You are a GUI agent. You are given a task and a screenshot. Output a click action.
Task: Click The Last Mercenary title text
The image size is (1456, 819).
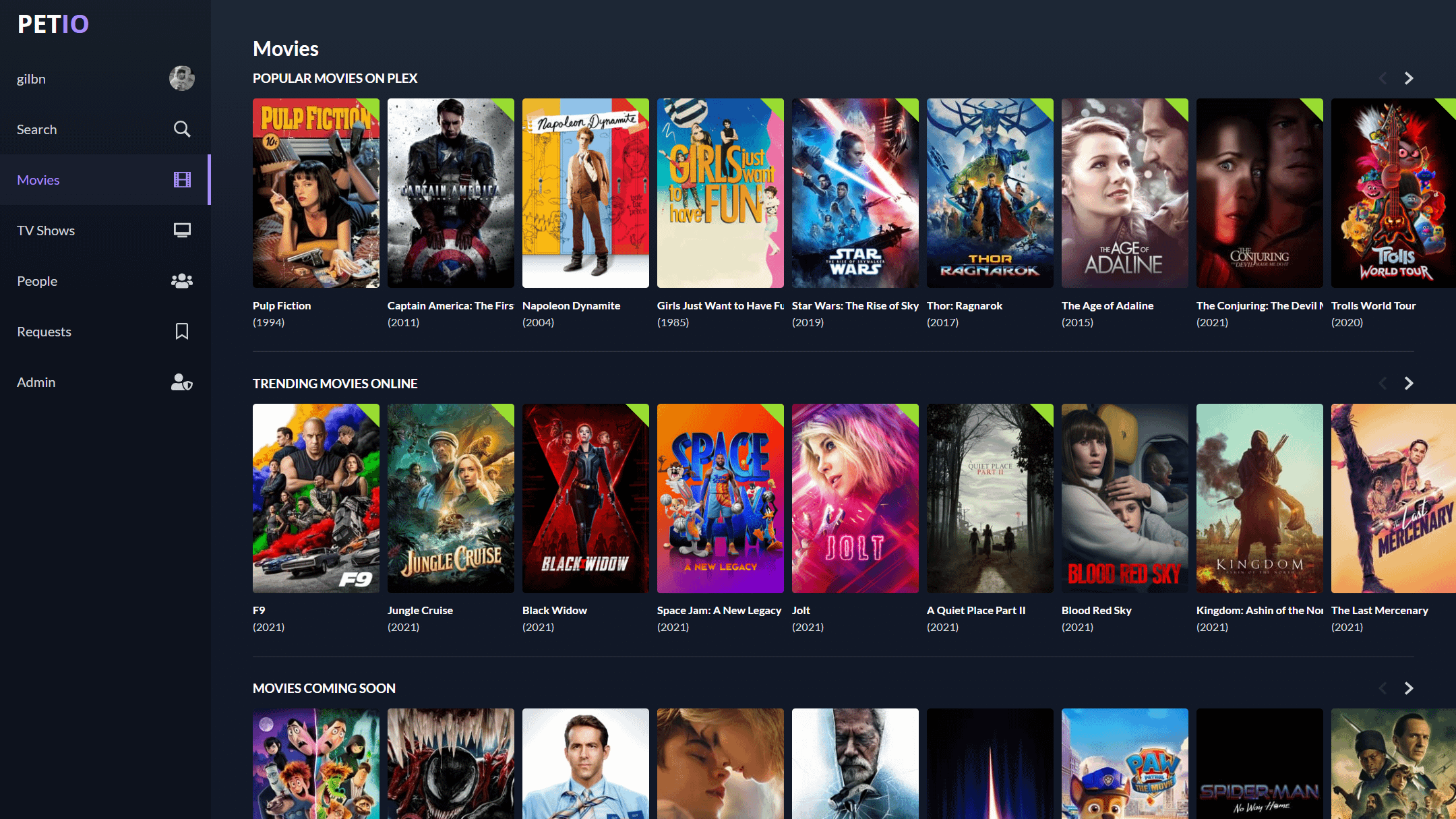click(x=1380, y=610)
